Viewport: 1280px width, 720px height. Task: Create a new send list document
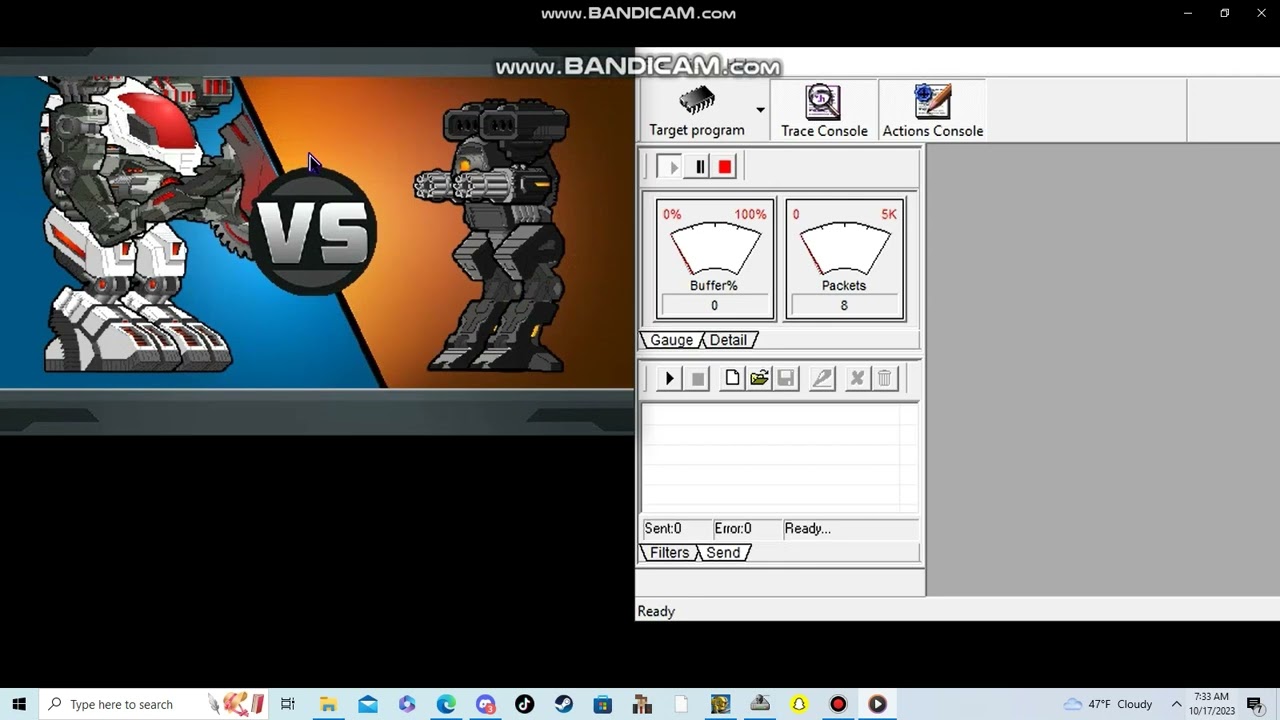(x=732, y=378)
